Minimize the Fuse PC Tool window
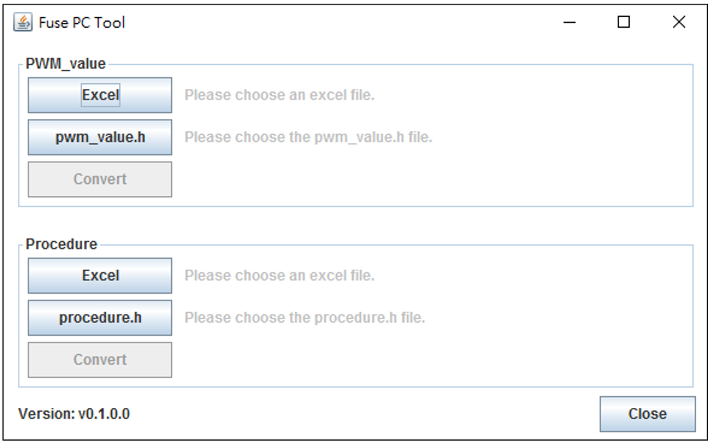This screenshot has width=714, height=448. click(x=570, y=22)
